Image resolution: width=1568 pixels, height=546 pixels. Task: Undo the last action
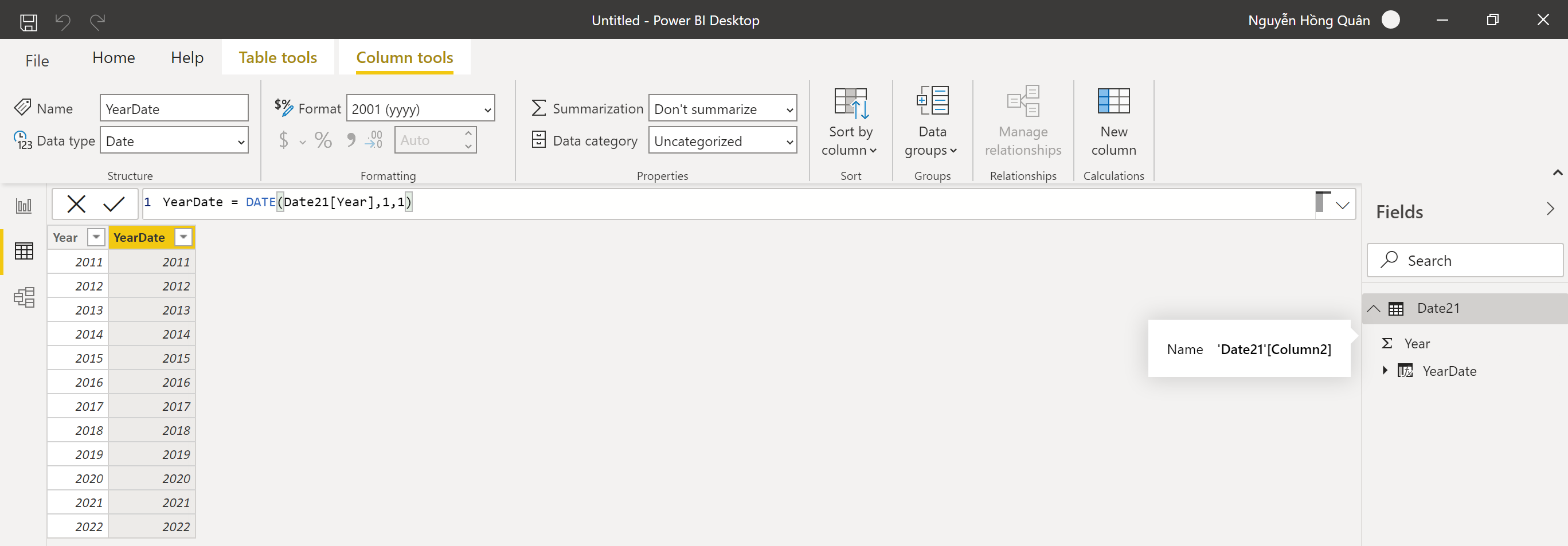(x=62, y=22)
